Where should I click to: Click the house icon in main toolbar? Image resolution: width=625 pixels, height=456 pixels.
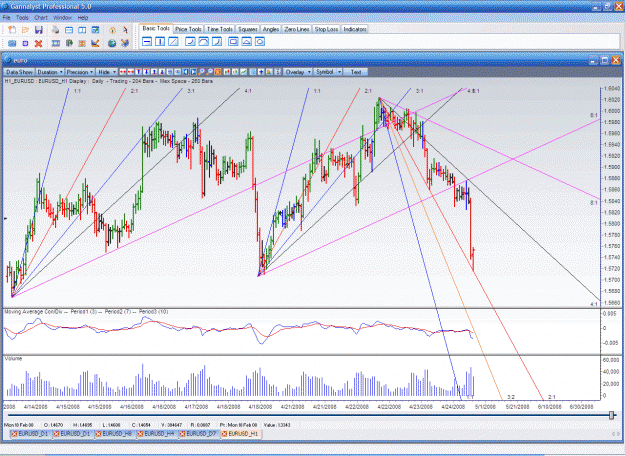(112, 30)
